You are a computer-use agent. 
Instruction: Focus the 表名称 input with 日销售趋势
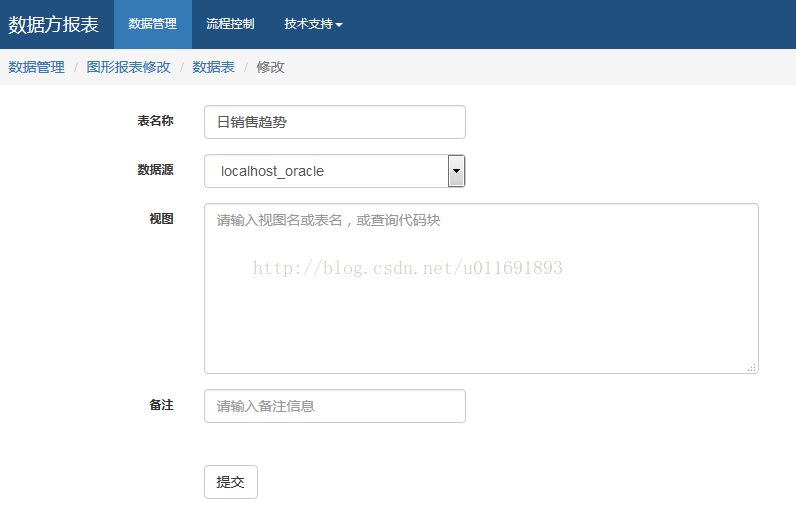pyautogui.click(x=335, y=122)
